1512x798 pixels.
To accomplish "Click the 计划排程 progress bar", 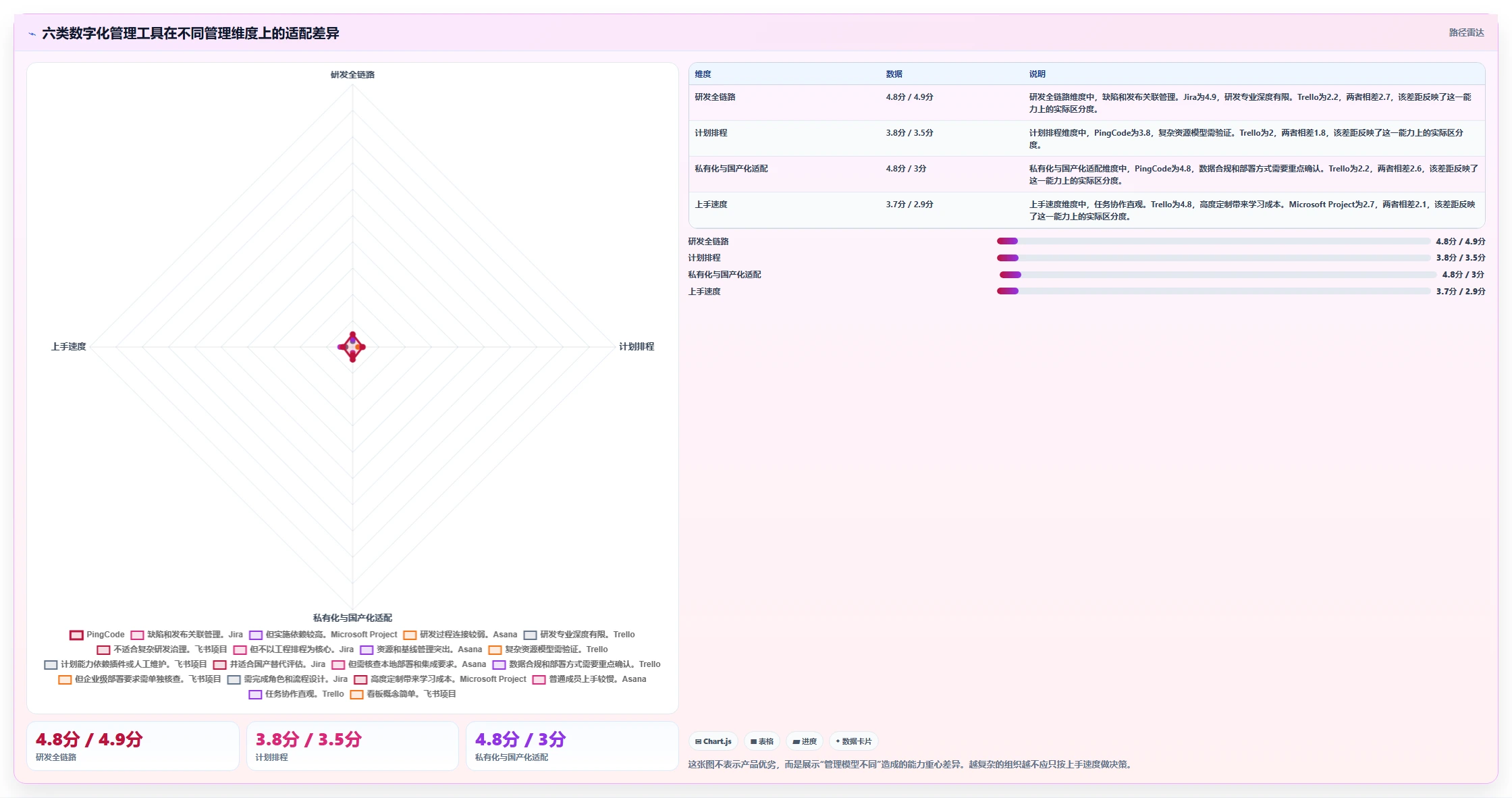I will 1213,258.
